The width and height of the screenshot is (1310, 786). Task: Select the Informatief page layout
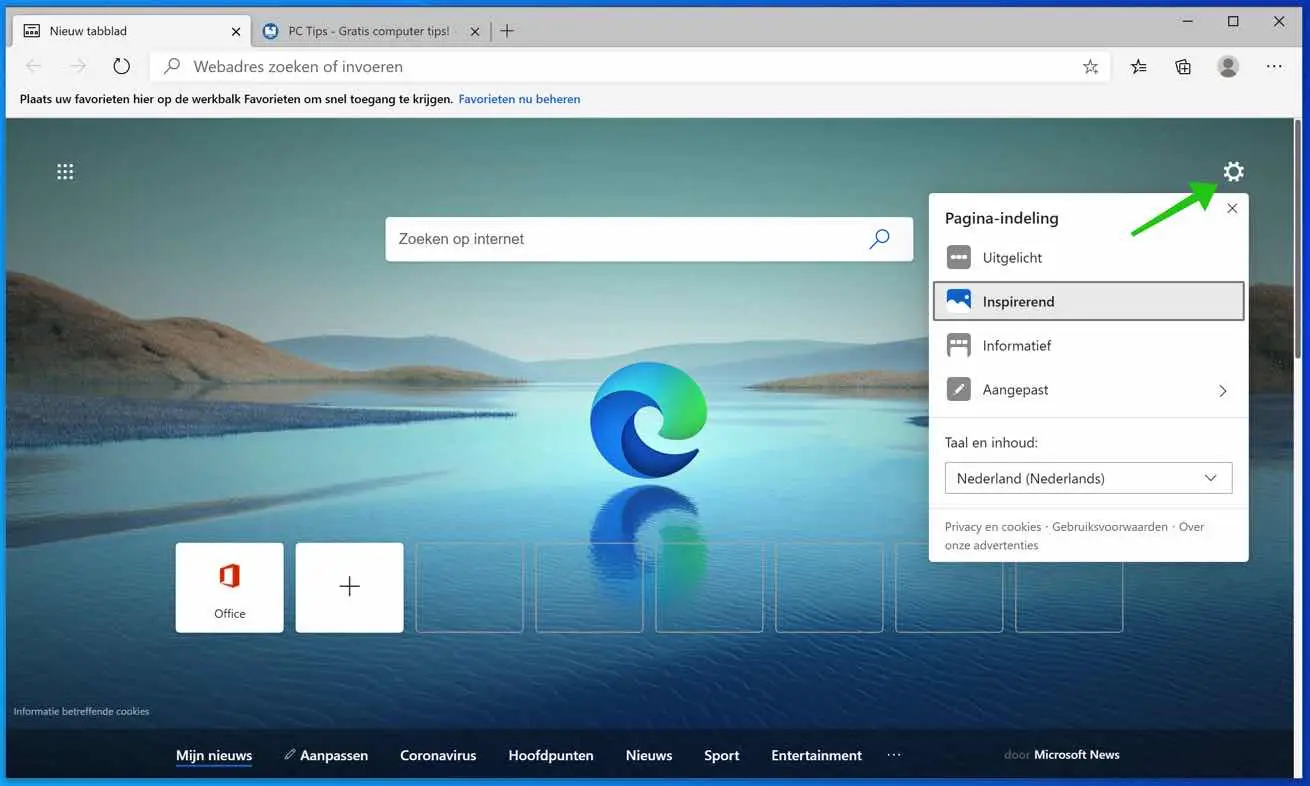point(1088,345)
